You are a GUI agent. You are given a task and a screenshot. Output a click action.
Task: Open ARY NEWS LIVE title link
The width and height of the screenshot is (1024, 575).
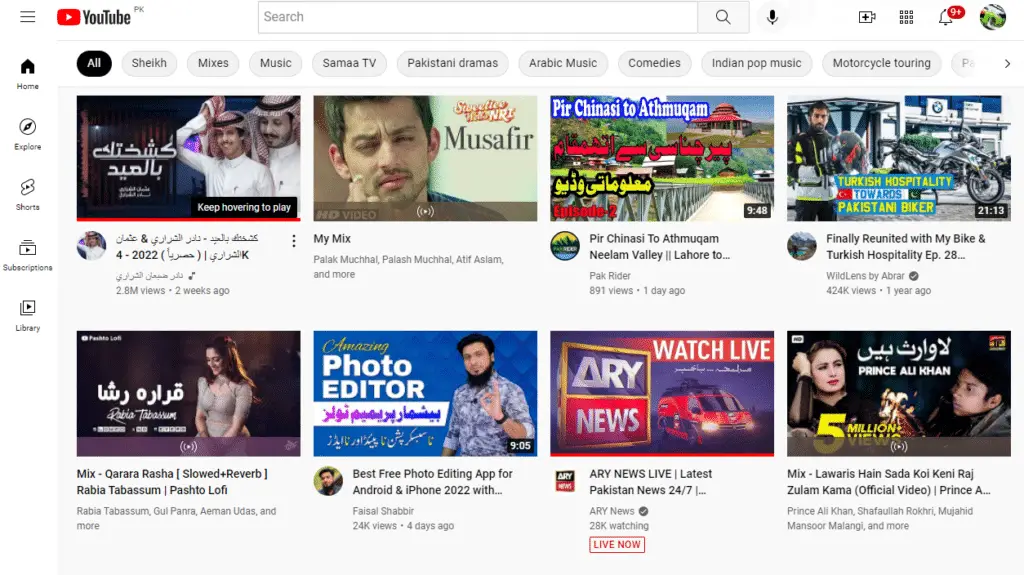[x=650, y=482]
